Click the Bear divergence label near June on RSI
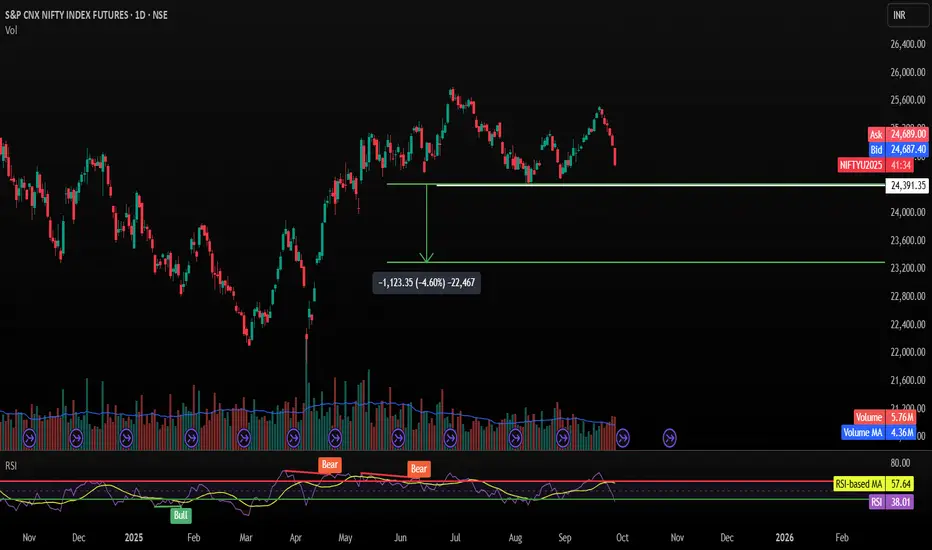Screen dimensions: 932x550 418,469
